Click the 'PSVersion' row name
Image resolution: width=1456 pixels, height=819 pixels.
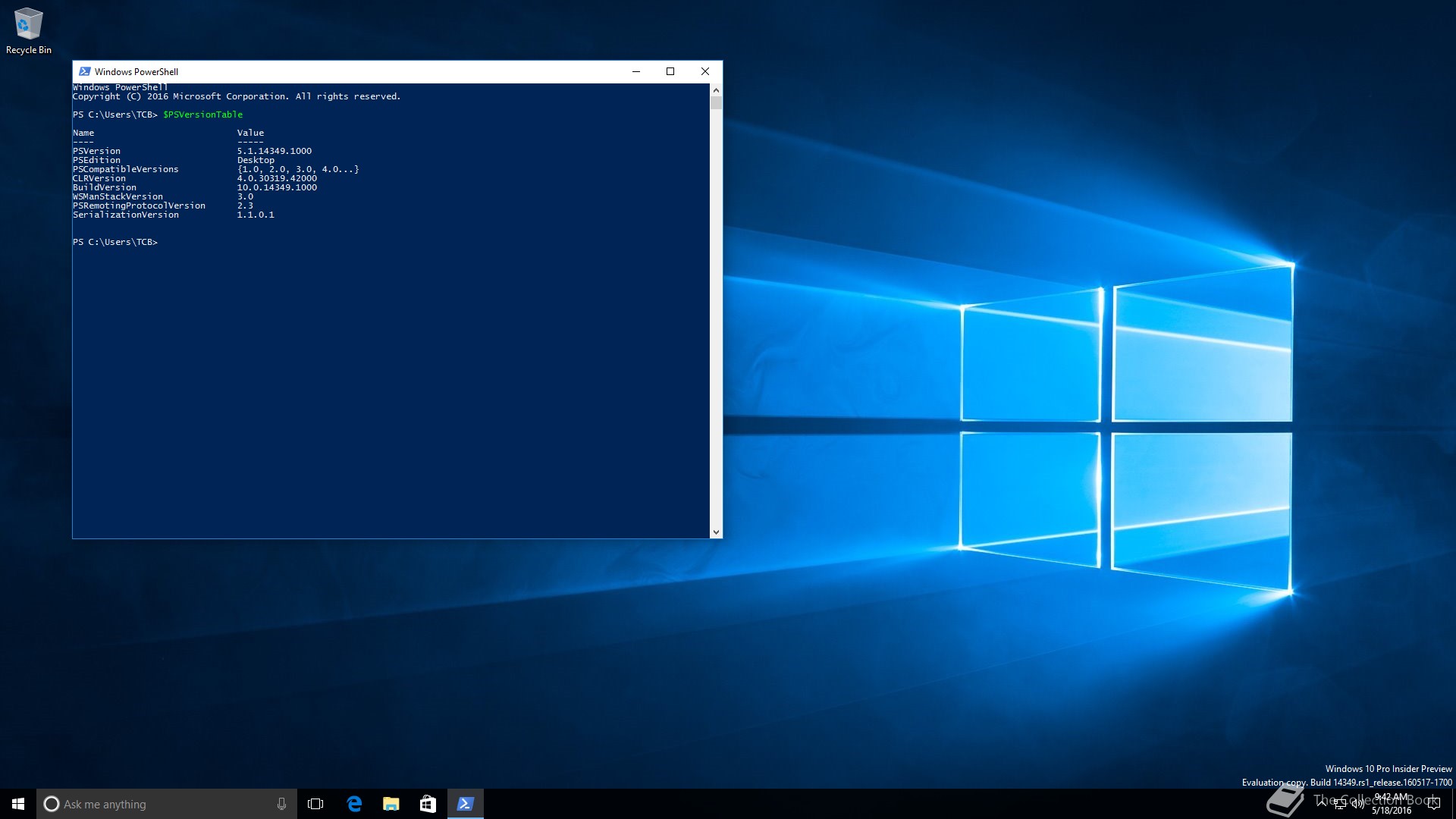click(x=96, y=151)
